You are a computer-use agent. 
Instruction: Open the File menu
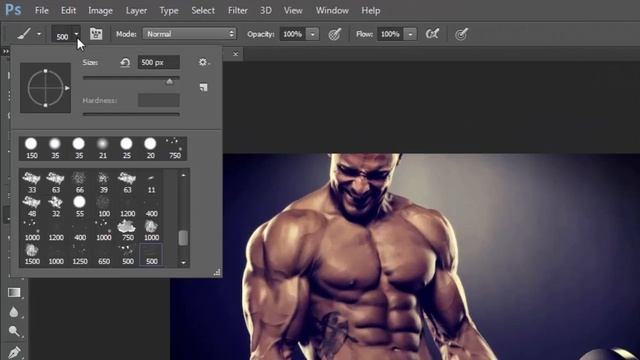coord(42,11)
